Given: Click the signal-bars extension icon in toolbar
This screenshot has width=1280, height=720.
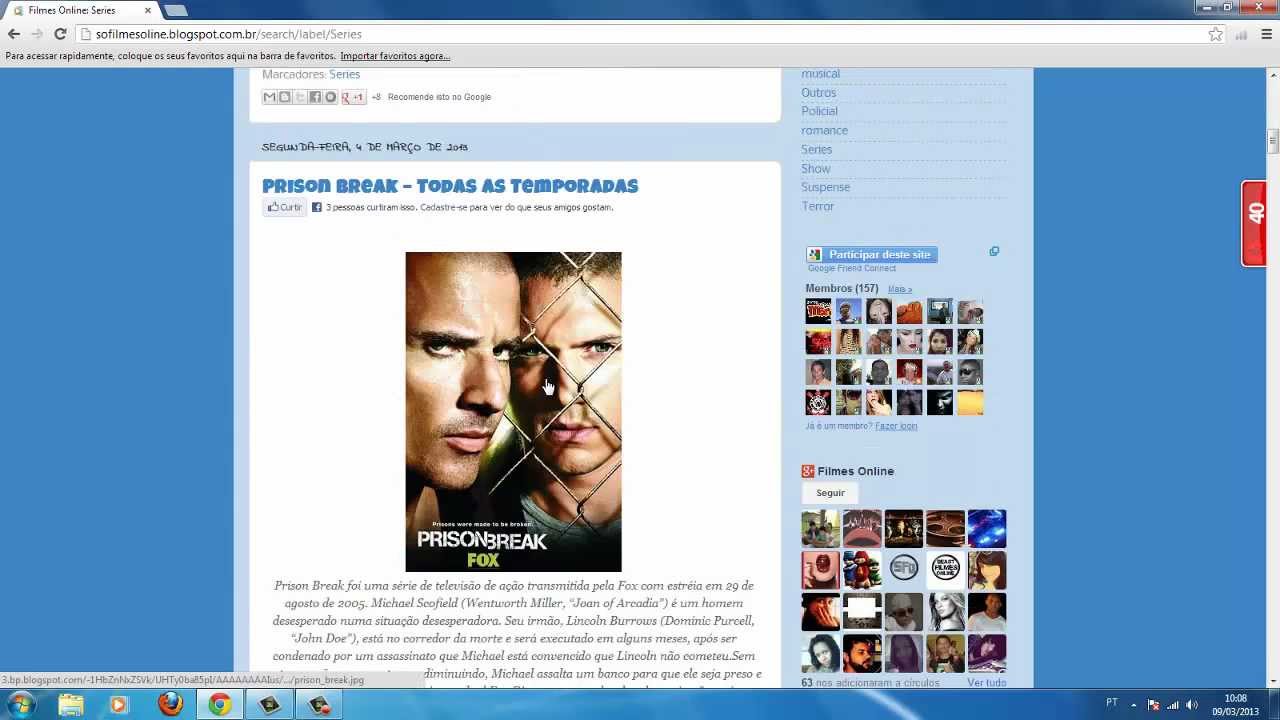Looking at the screenshot, I should [1241, 34].
